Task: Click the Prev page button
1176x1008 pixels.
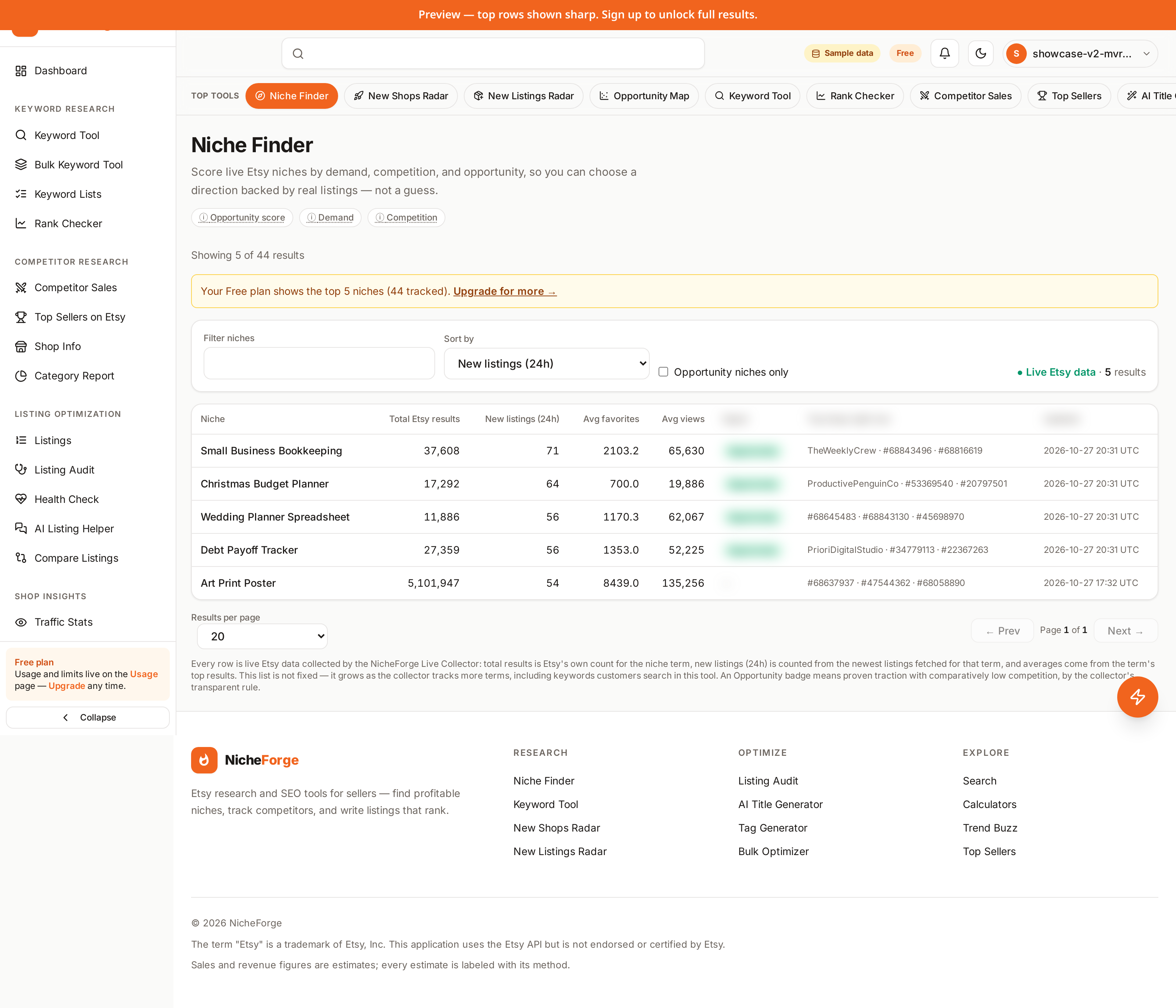Action: (1002, 630)
